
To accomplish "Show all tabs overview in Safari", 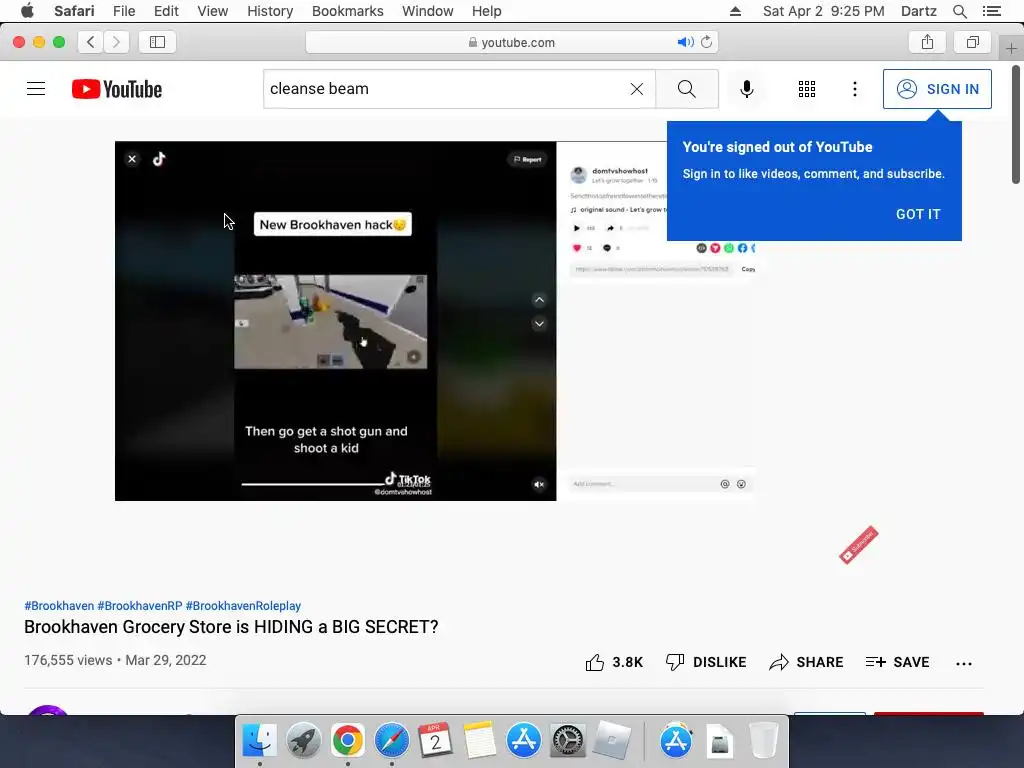I will [x=972, y=42].
